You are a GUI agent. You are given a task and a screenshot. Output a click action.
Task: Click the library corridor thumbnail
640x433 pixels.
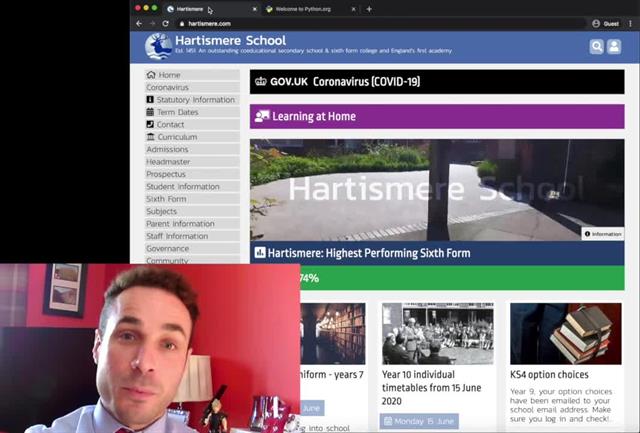333,333
